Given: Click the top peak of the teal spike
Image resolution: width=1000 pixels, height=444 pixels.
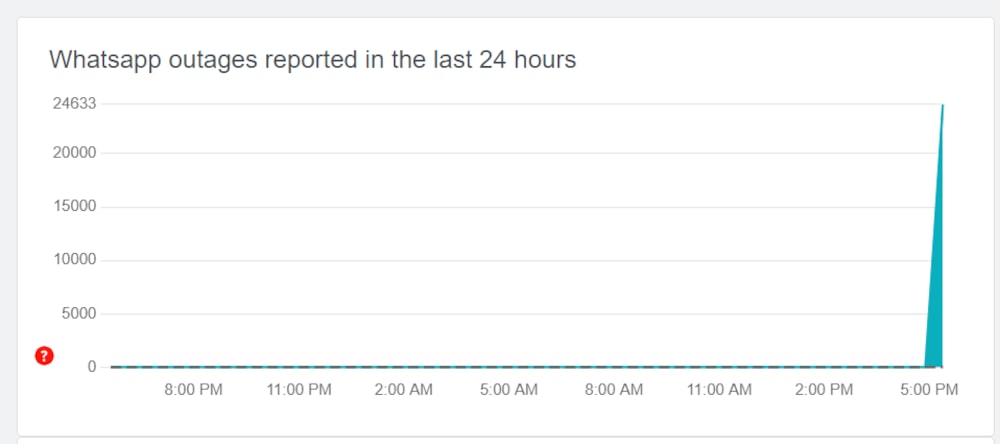Looking at the screenshot, I should pyautogui.click(x=942, y=106).
